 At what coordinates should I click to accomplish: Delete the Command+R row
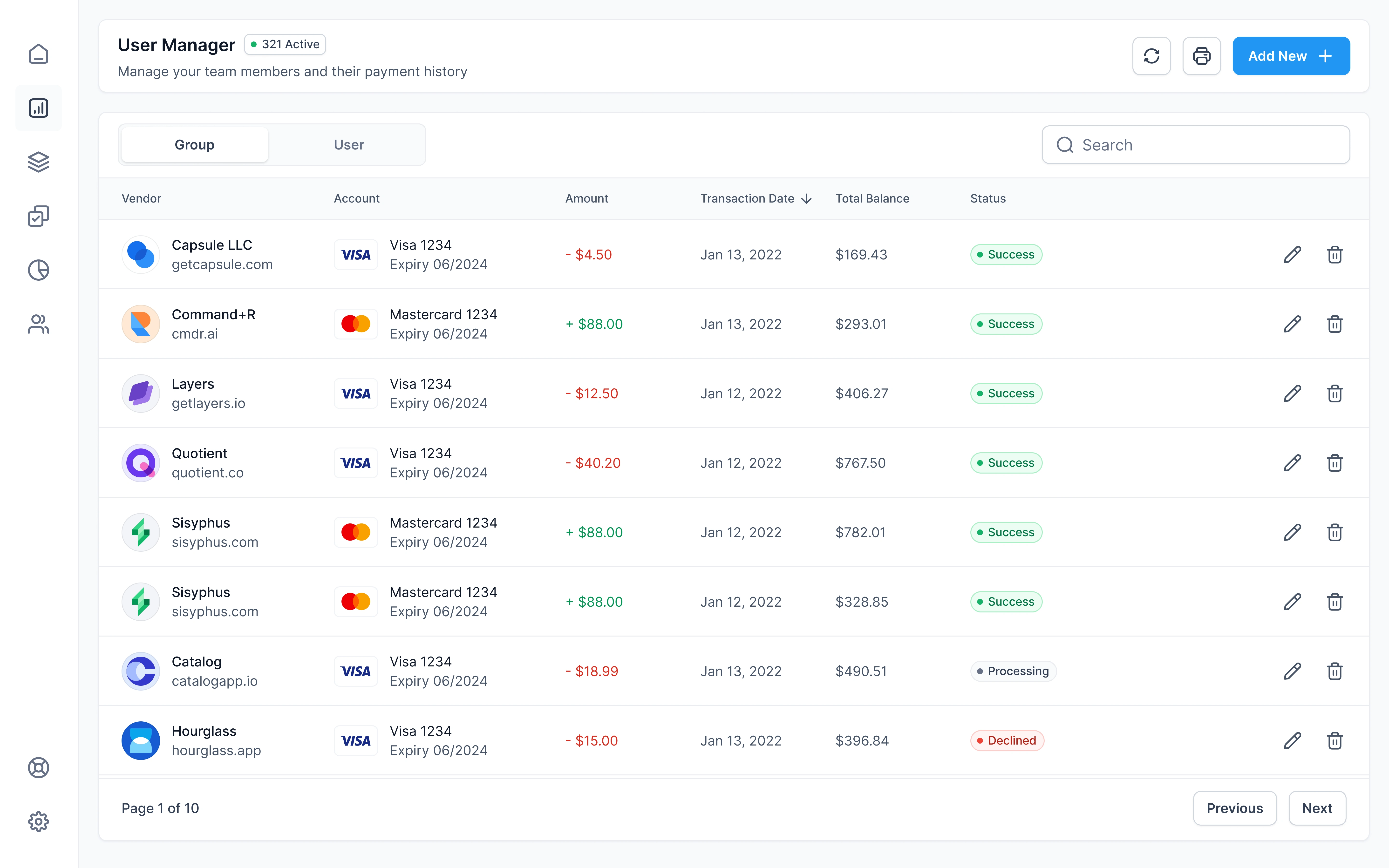tap(1335, 324)
